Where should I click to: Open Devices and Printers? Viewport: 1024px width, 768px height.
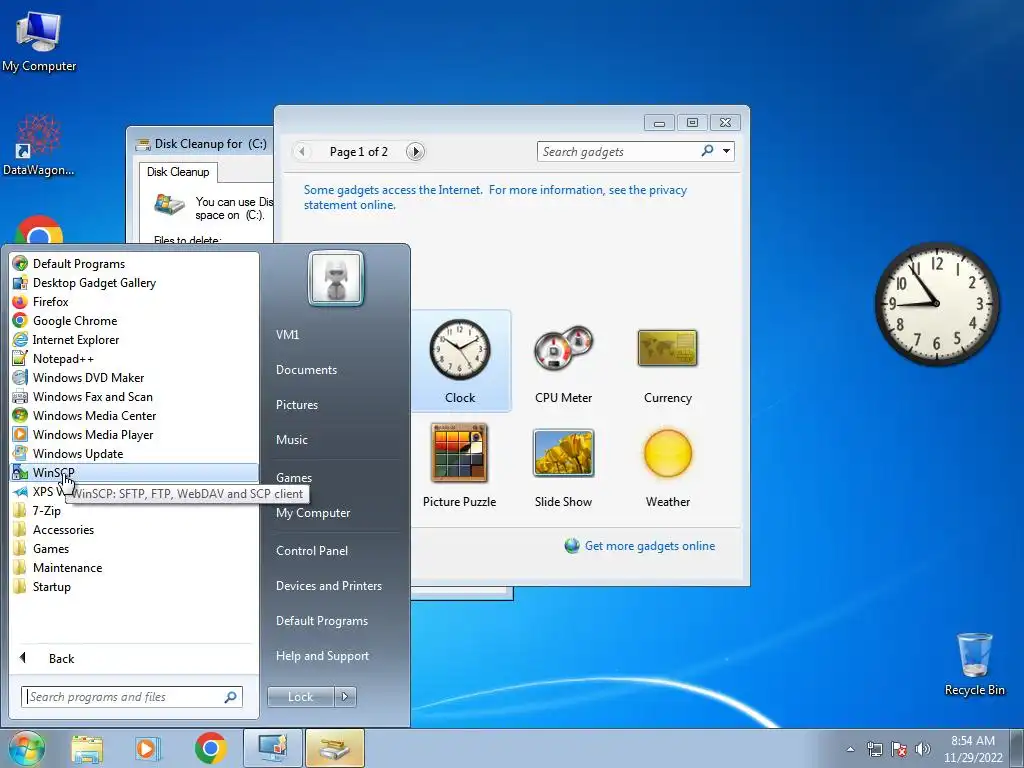[x=328, y=586]
